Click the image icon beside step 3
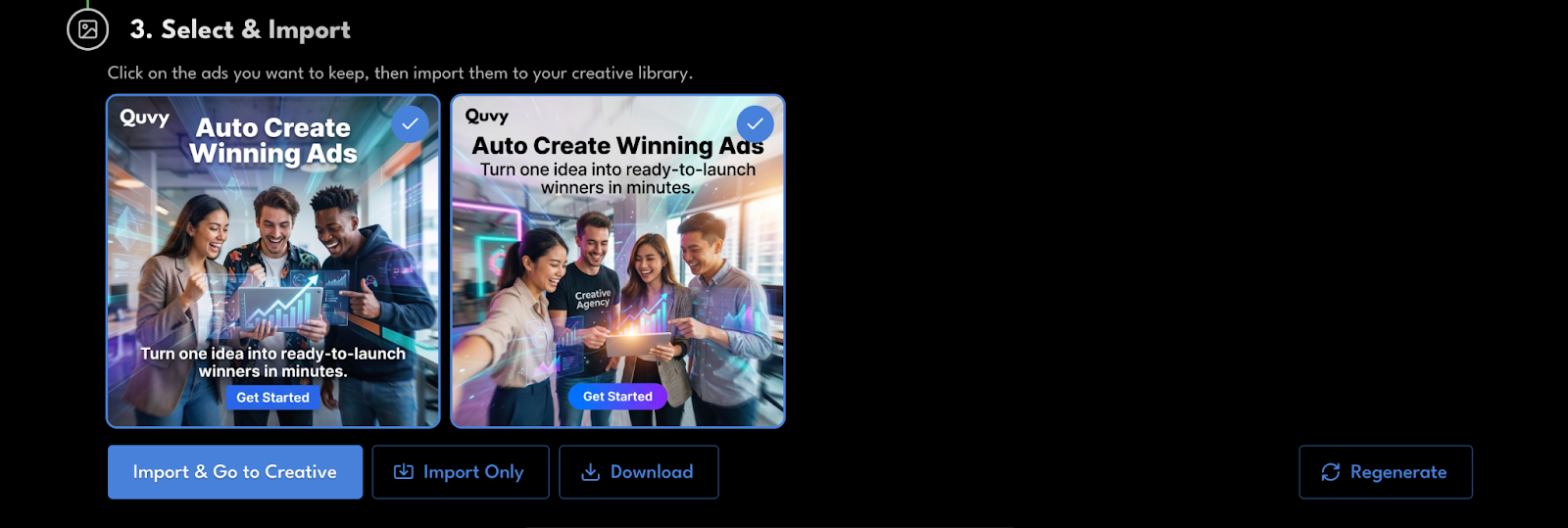The height and width of the screenshot is (528, 1568). pyautogui.click(x=87, y=29)
